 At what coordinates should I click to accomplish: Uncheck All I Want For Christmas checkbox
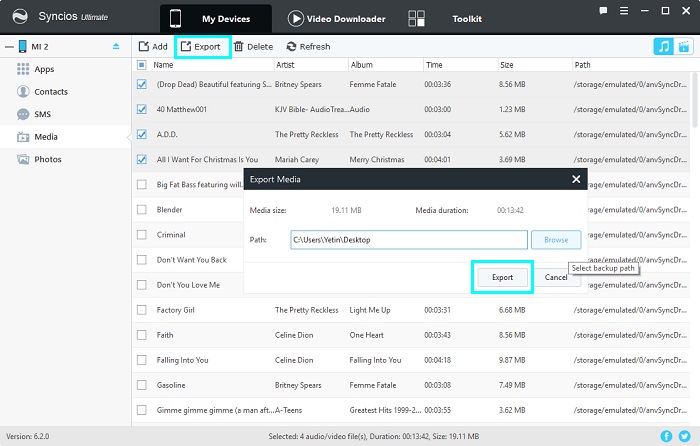(x=142, y=159)
